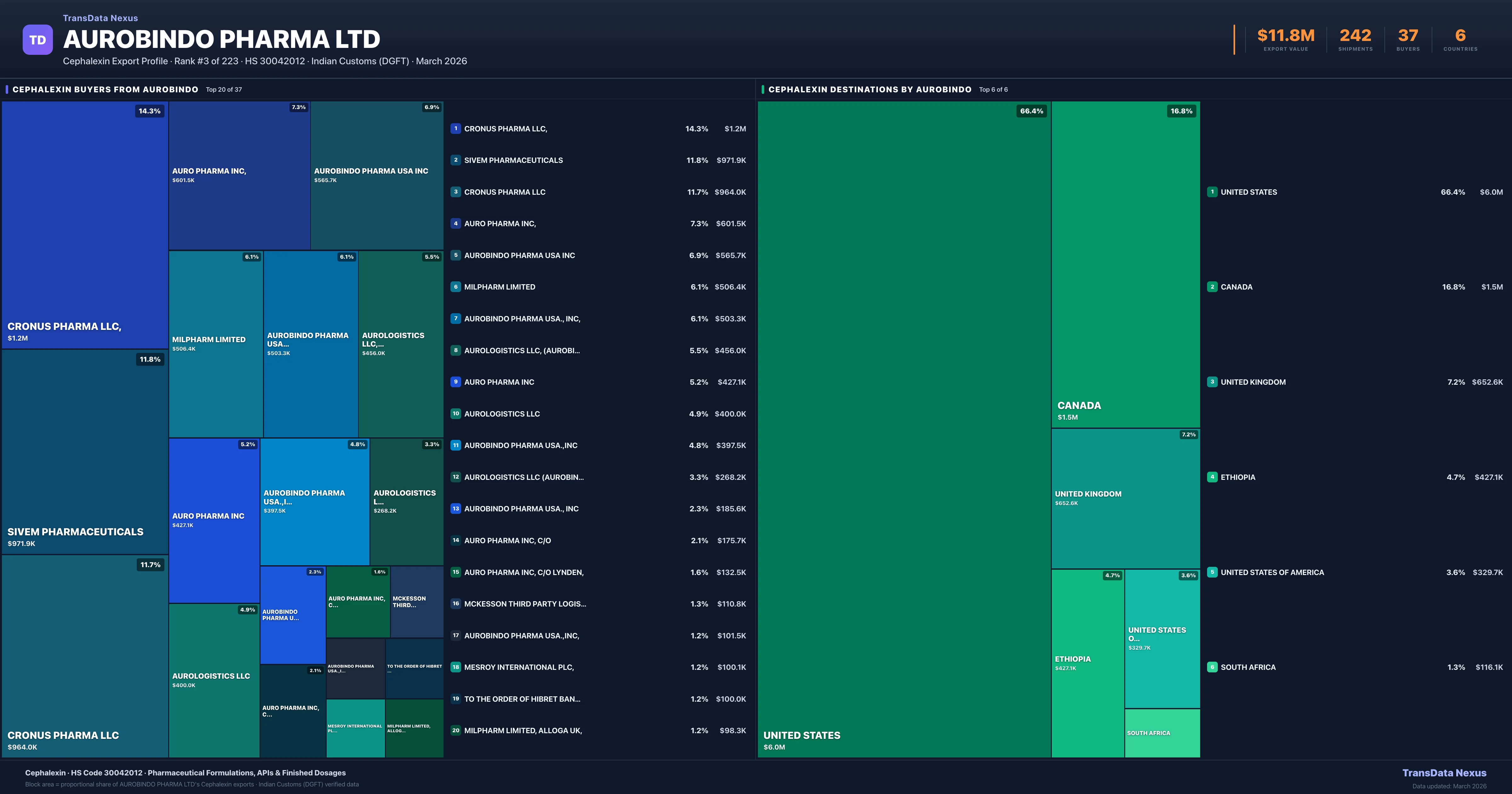Click the 14.3% badge on Cronus block
The height and width of the screenshot is (794, 1512).
point(149,111)
